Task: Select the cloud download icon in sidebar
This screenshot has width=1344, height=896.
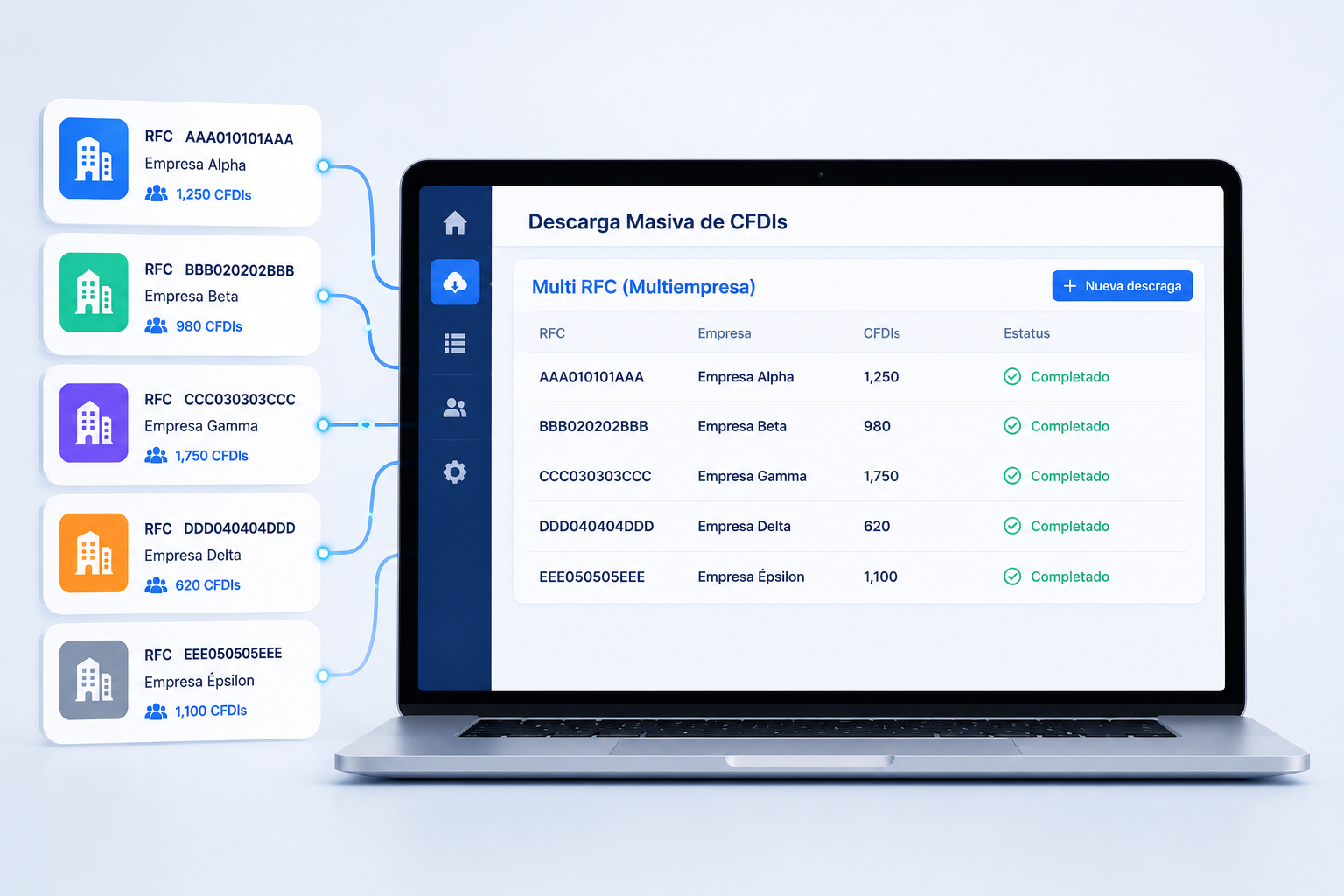Action: pyautogui.click(x=455, y=282)
